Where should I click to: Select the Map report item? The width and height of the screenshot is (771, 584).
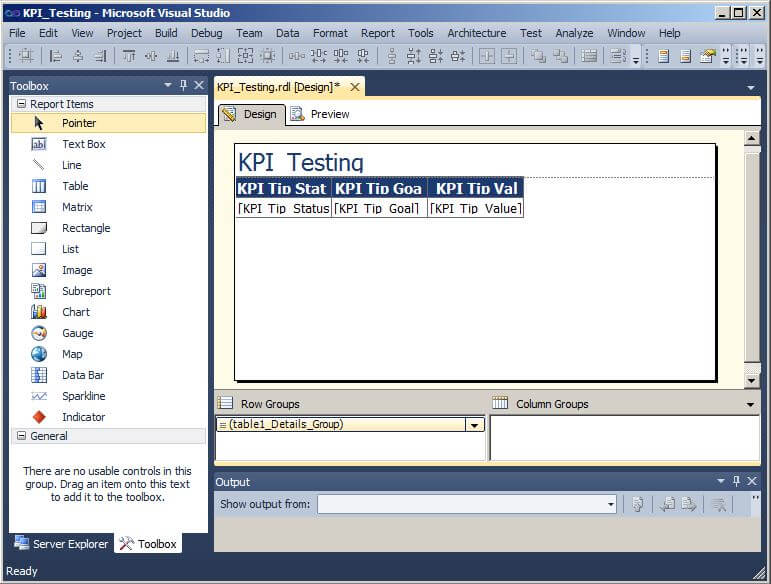(108, 354)
